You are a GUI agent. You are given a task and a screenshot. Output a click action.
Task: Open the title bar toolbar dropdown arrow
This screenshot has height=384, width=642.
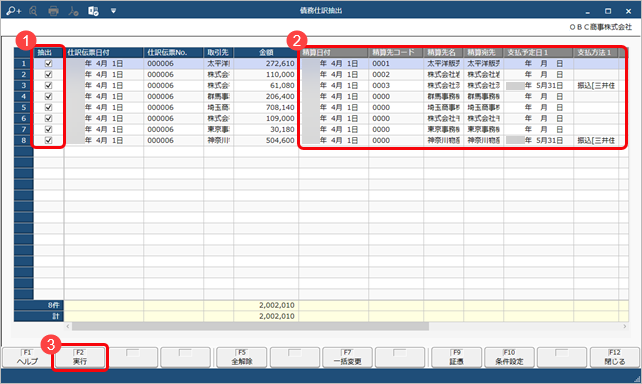click(113, 11)
